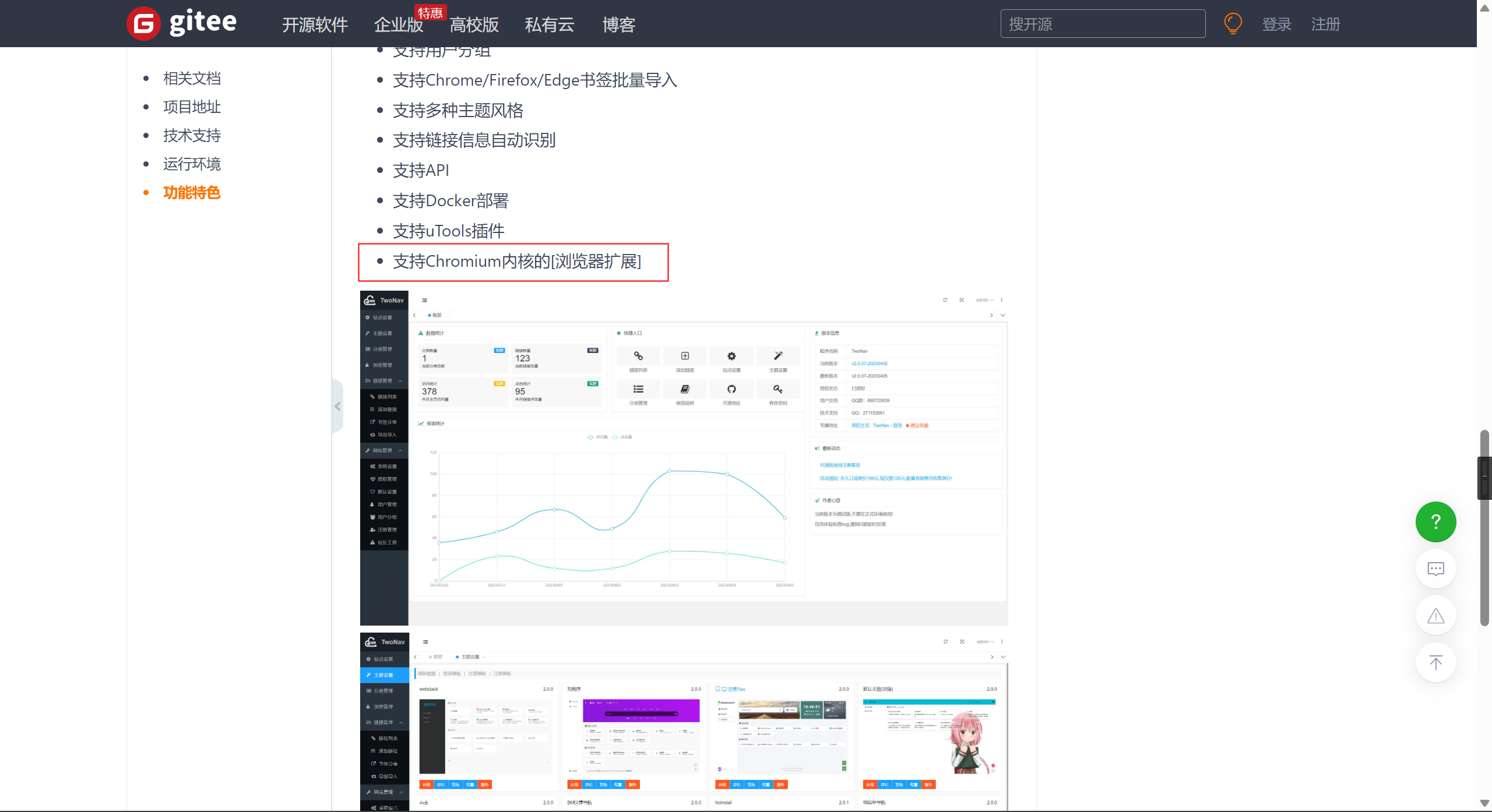Click the 搜开源 search input field
The image size is (1492, 812).
[1102, 23]
